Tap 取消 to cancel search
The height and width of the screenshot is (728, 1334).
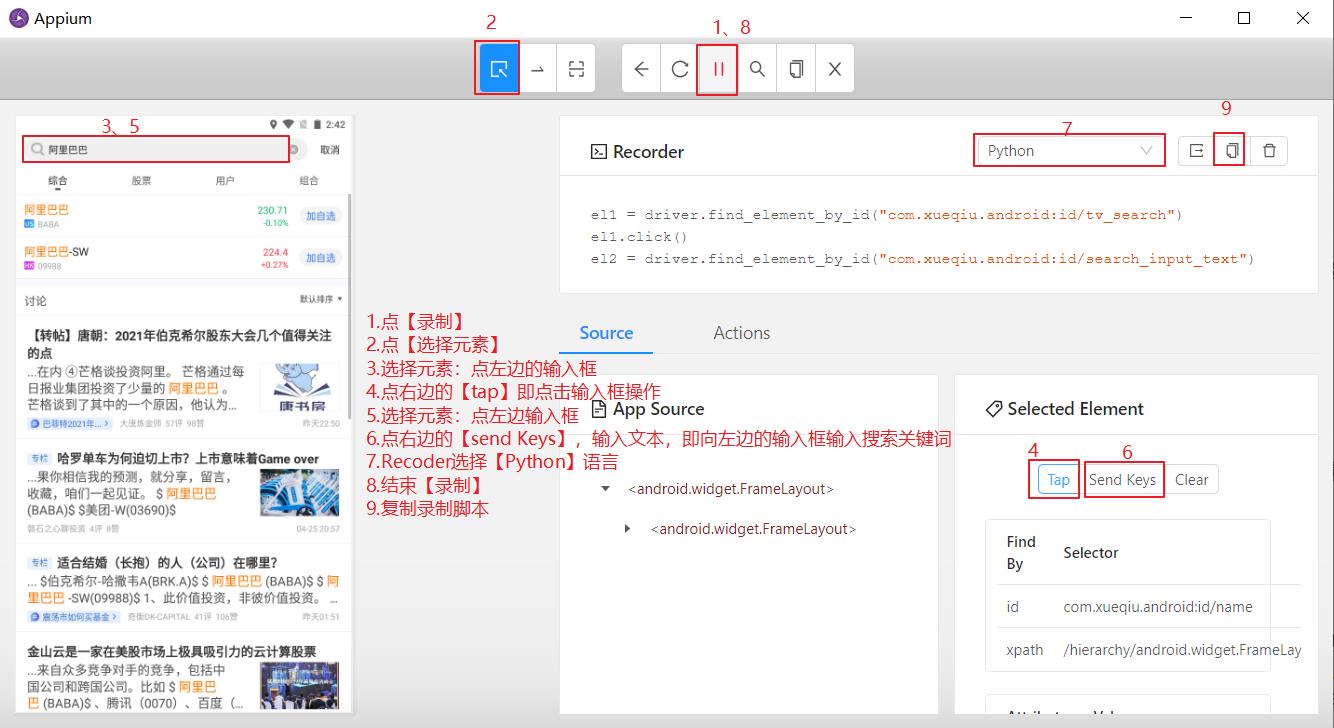tap(330, 150)
